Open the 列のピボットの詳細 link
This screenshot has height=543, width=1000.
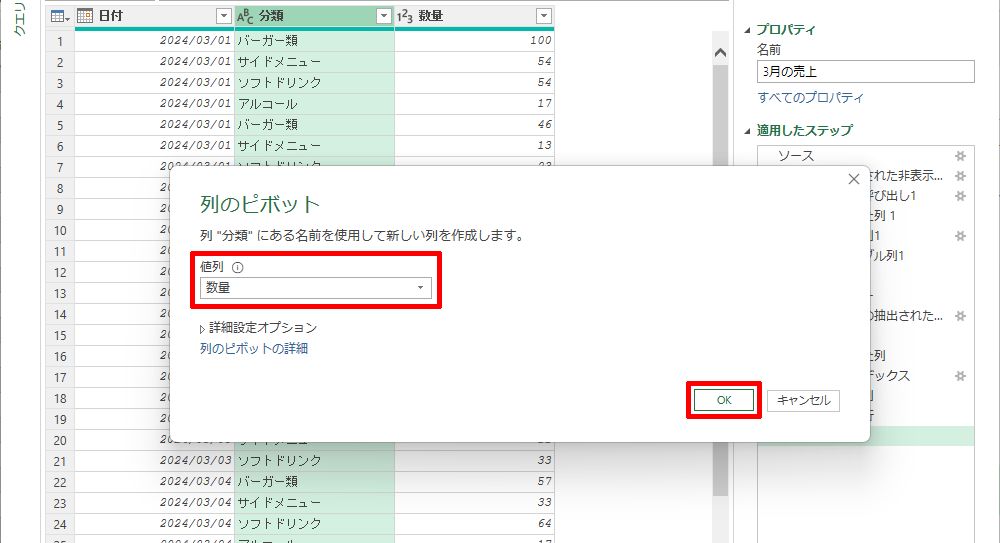tap(254, 349)
